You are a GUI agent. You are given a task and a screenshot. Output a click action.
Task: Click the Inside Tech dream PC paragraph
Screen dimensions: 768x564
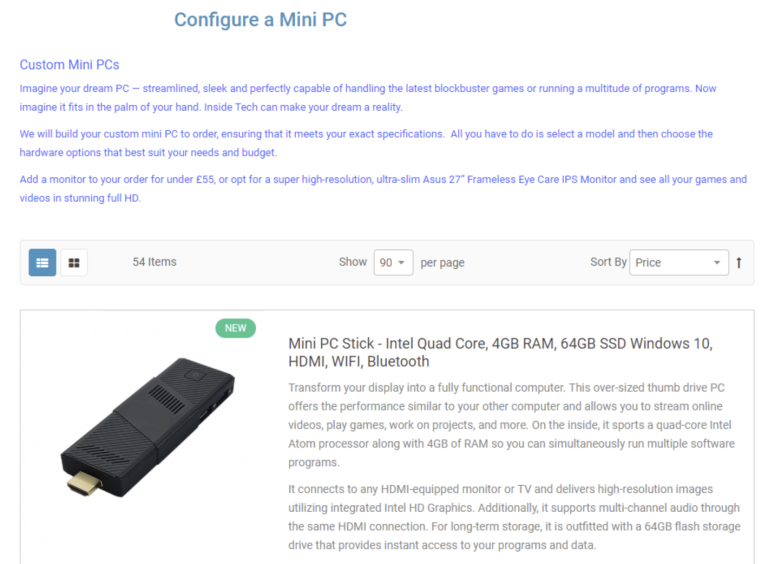[368, 97]
